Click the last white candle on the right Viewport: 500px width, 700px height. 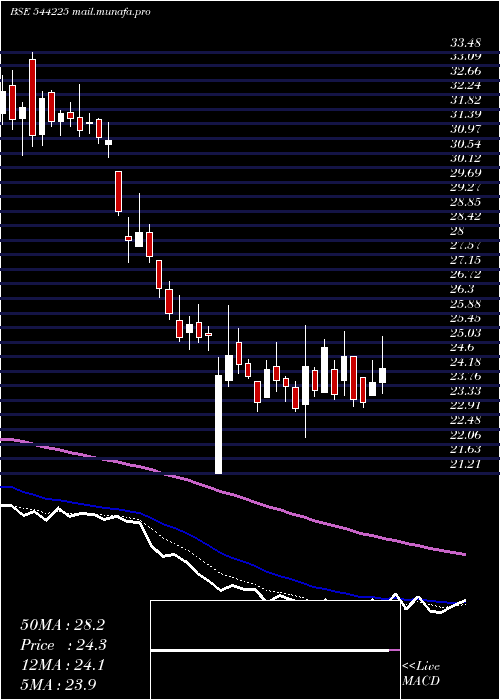pyautogui.click(x=383, y=375)
